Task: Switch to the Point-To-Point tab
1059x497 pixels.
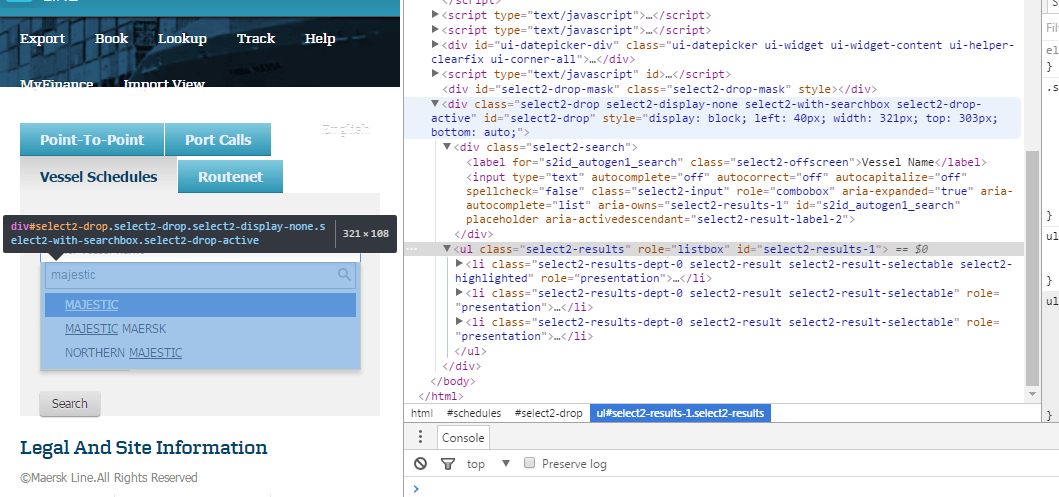Action: (x=92, y=140)
